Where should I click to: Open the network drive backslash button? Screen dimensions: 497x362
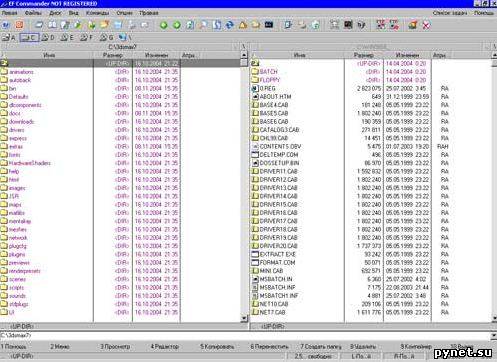(x=125, y=38)
